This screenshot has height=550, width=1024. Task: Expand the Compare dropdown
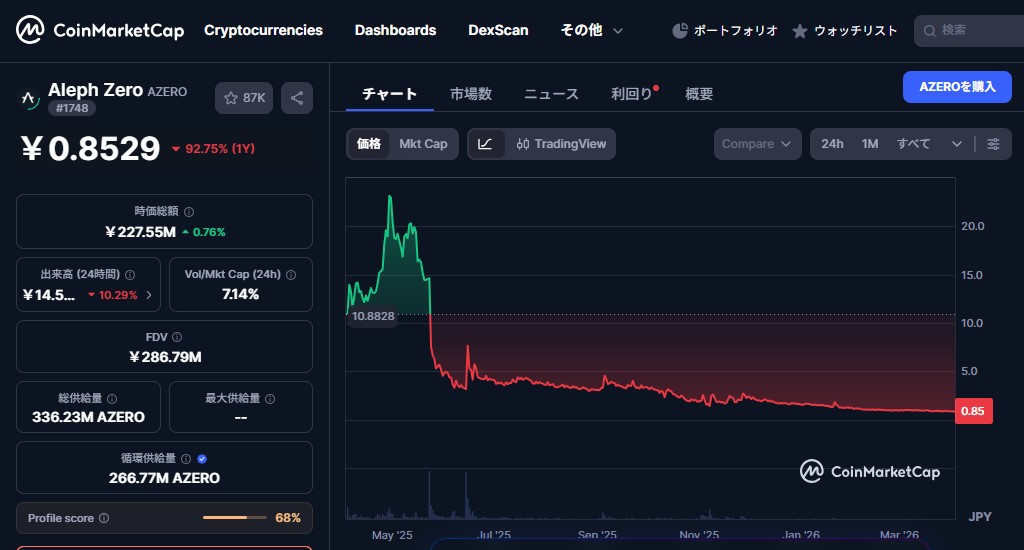757,144
